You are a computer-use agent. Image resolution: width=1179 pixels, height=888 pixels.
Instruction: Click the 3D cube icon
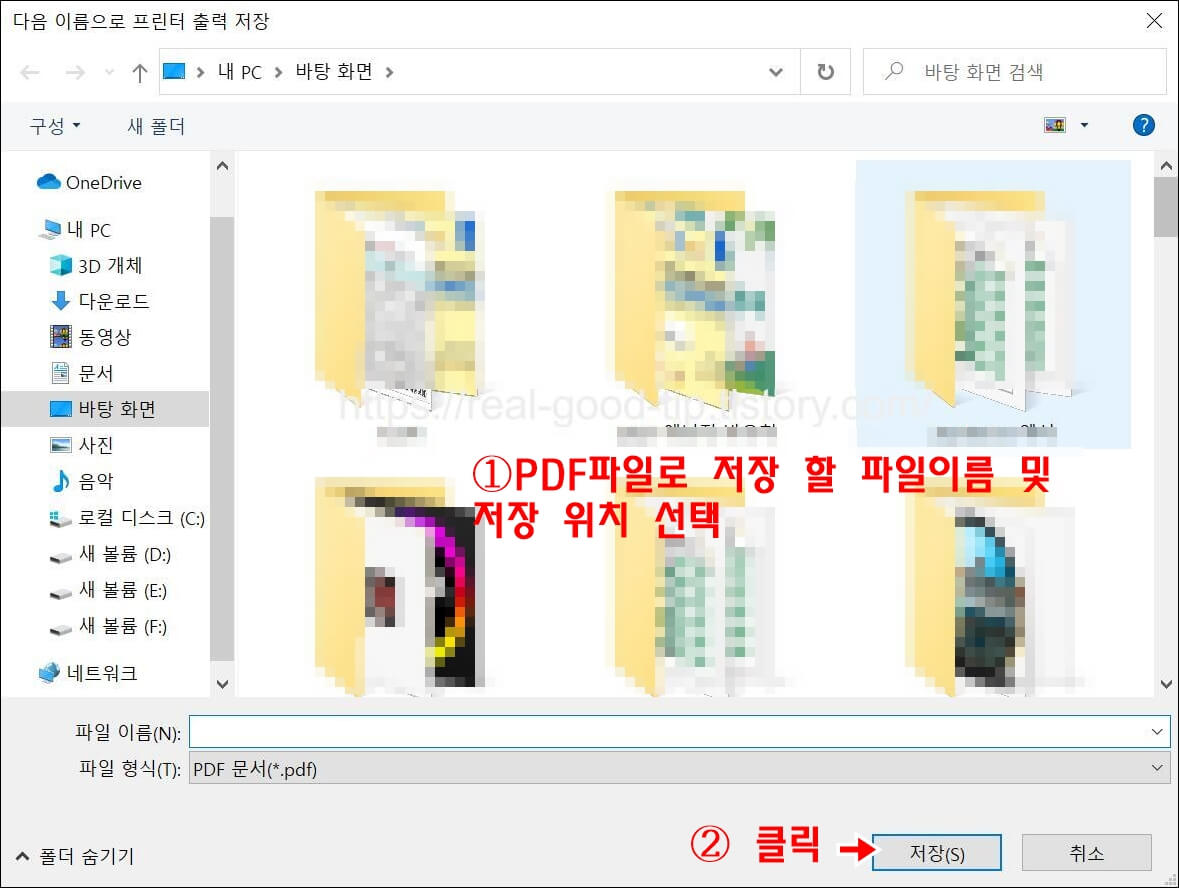pos(60,265)
